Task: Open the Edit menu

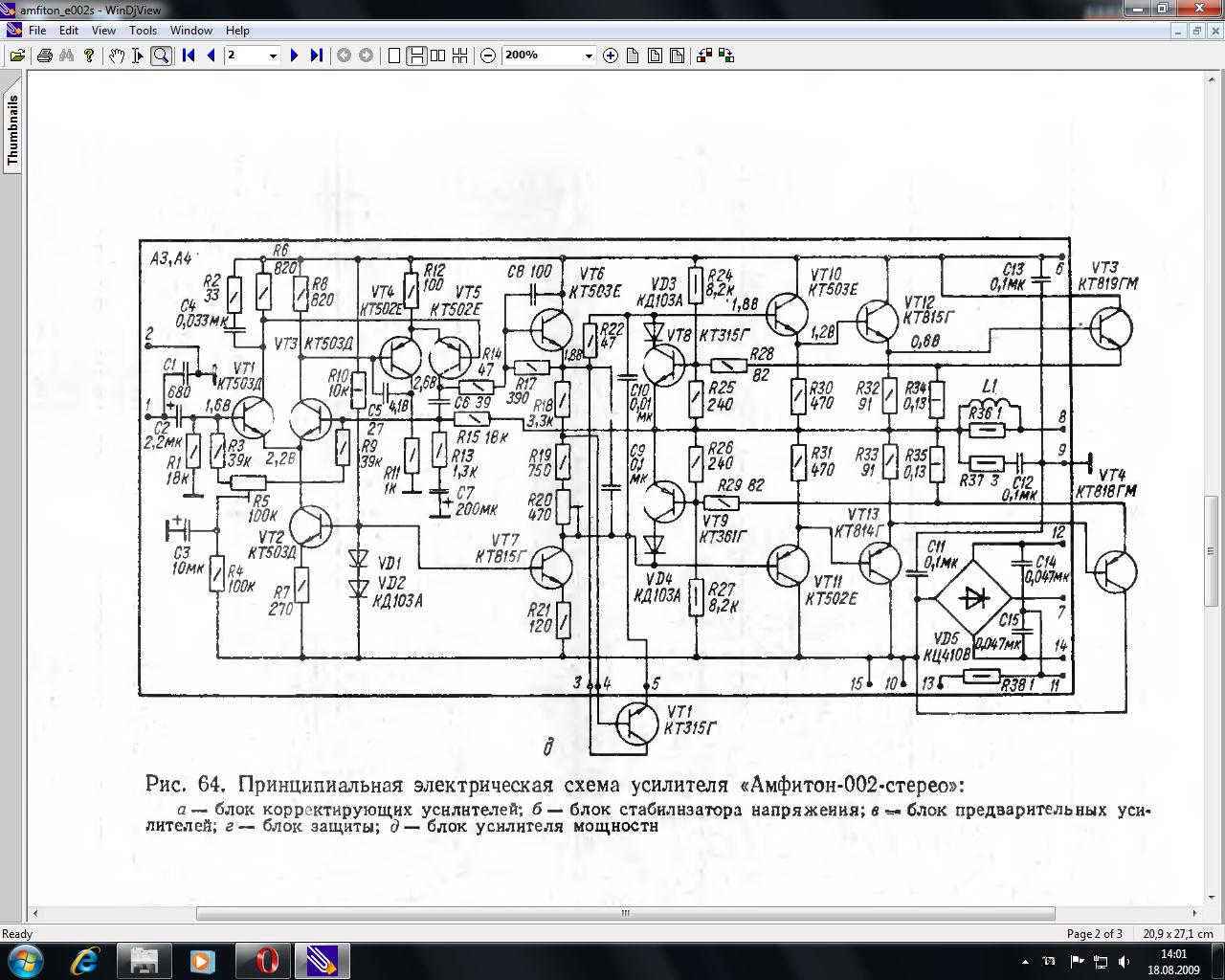Action: point(69,30)
